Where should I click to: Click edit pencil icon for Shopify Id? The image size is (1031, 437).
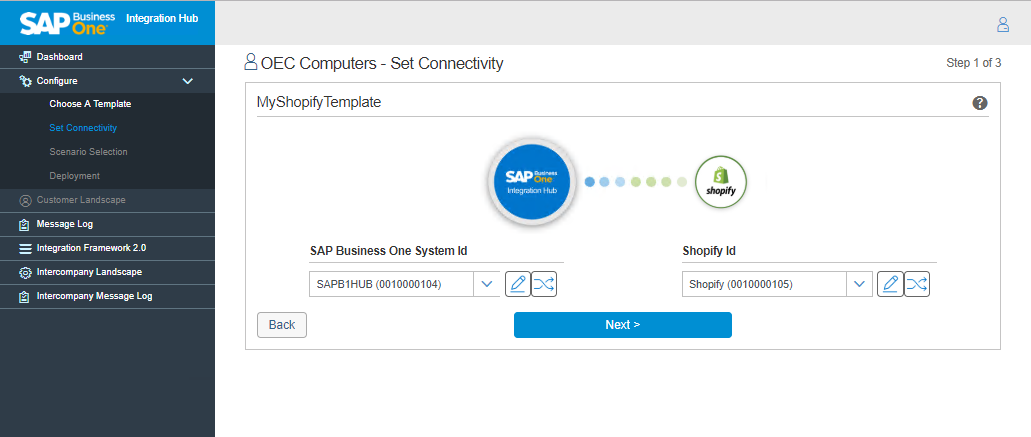(889, 284)
